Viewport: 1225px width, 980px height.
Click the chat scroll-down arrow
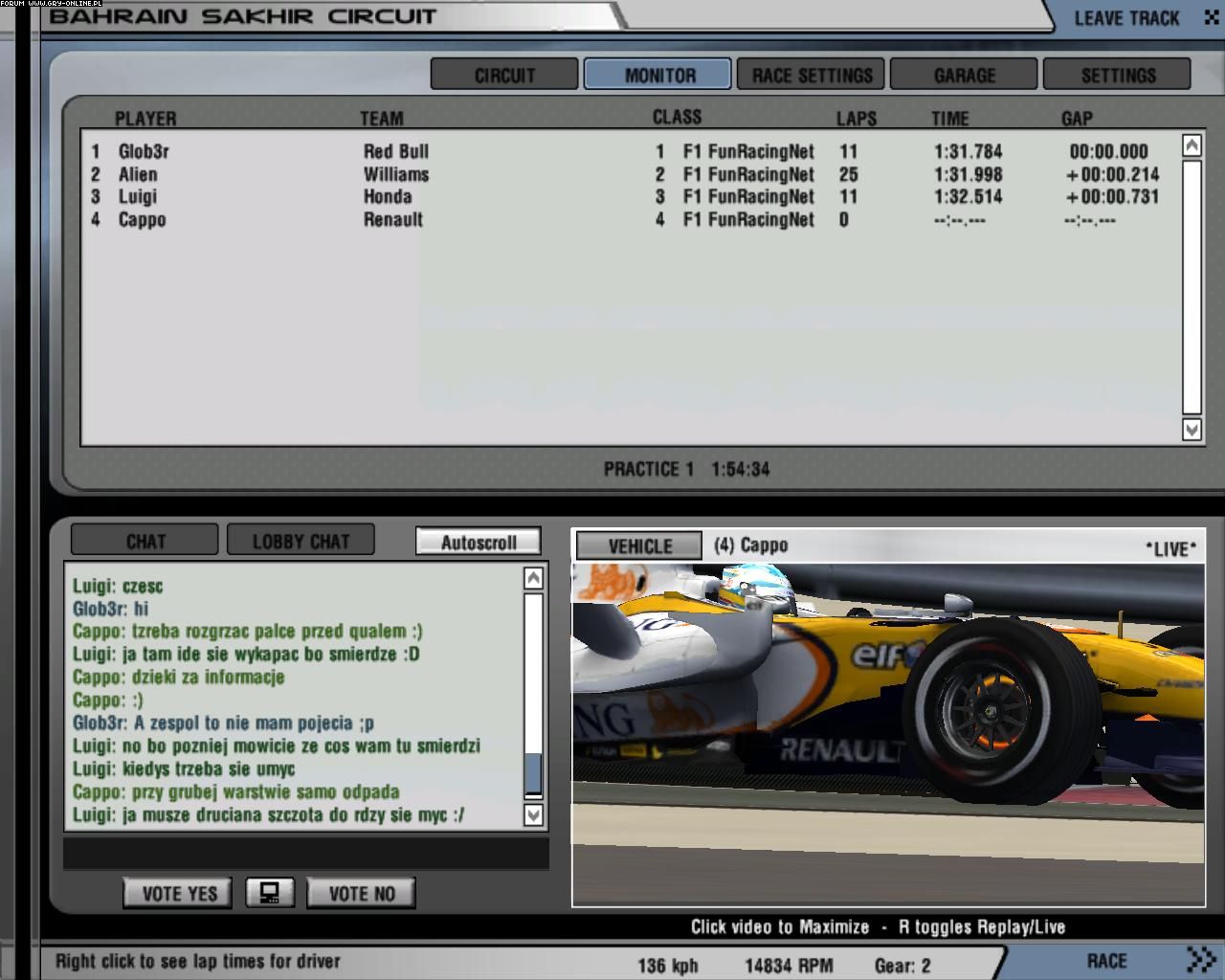pos(533,814)
